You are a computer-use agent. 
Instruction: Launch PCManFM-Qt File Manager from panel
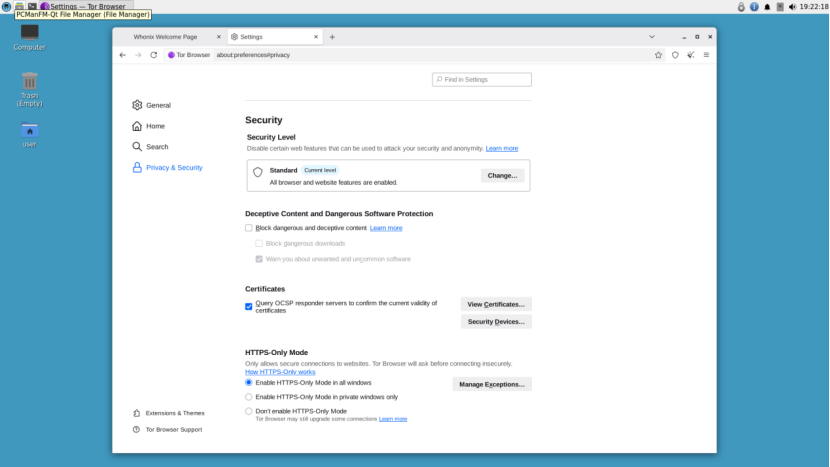point(19,6)
